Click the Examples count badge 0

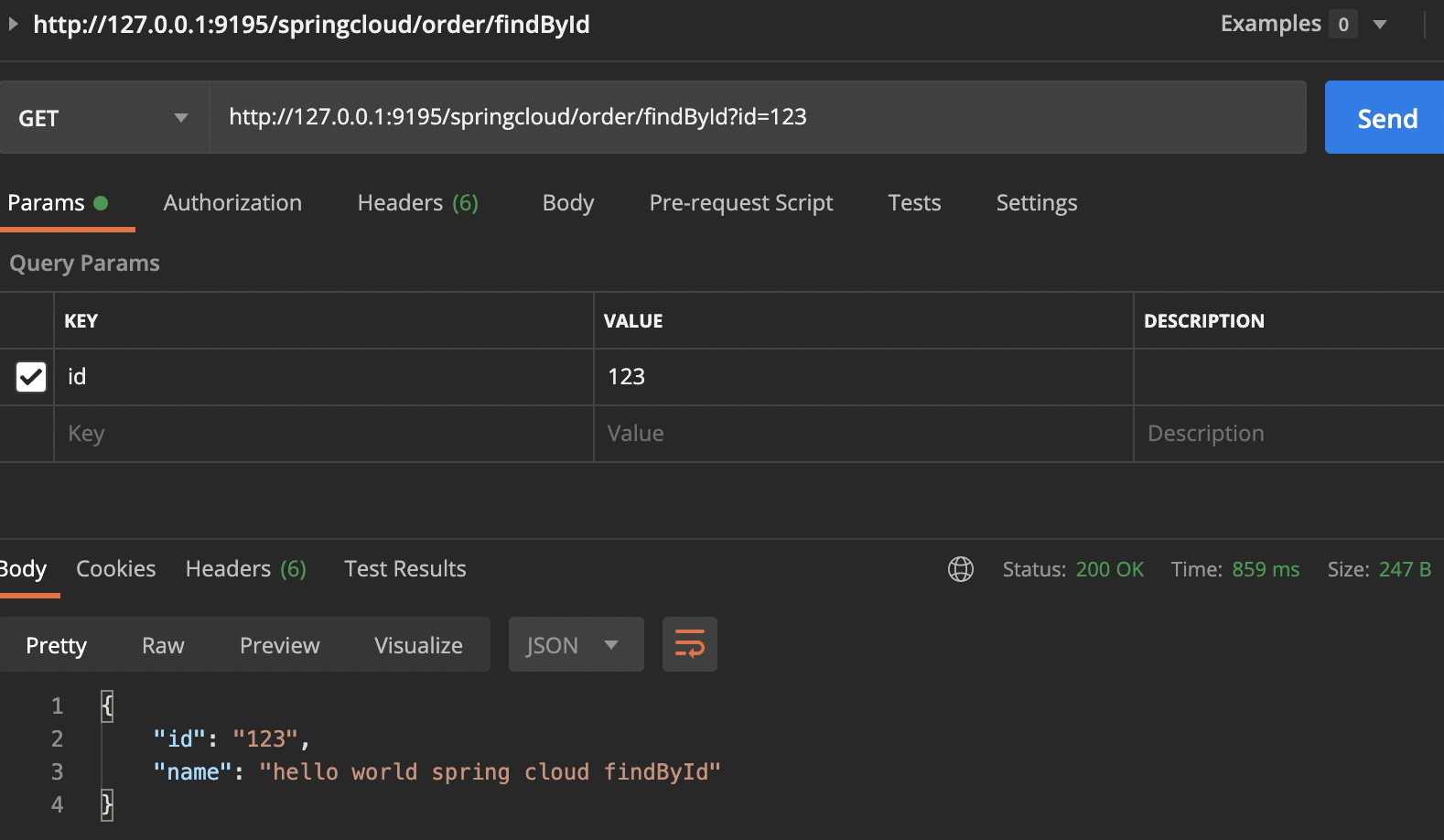[1343, 25]
